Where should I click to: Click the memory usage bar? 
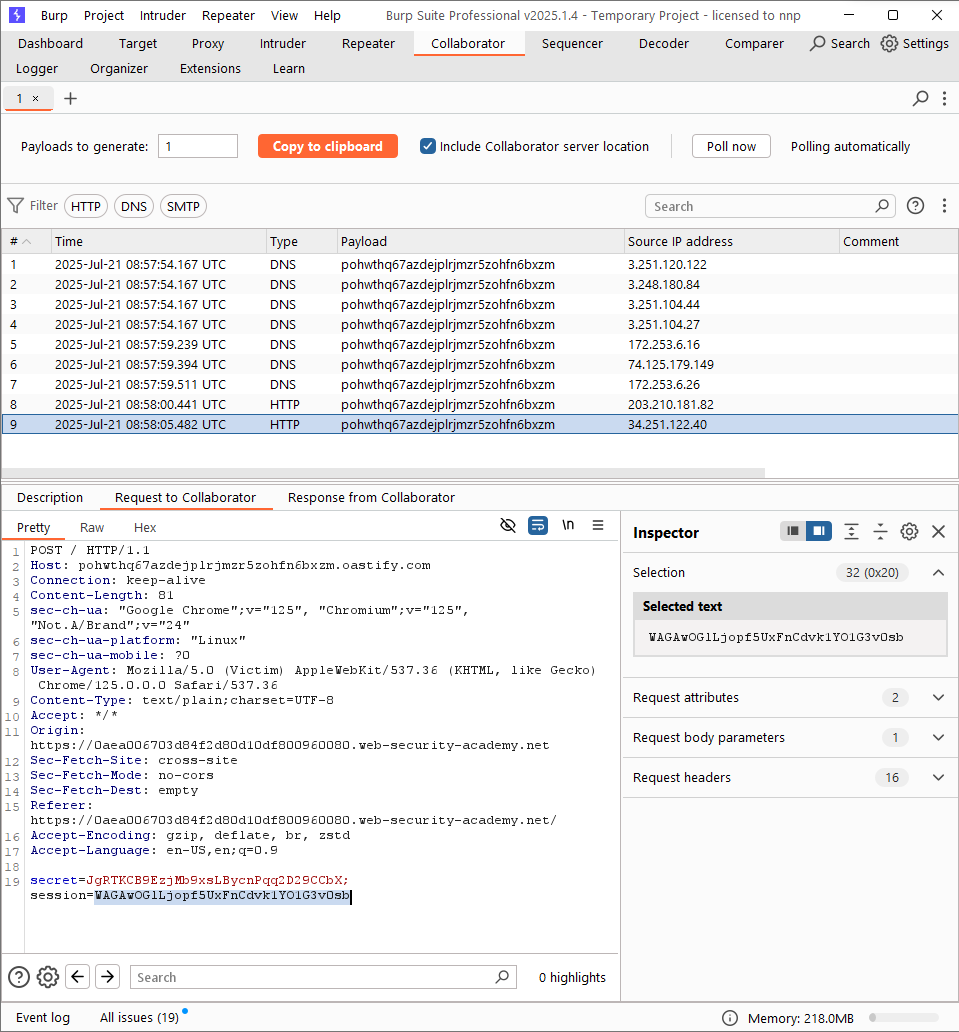pos(904,1018)
